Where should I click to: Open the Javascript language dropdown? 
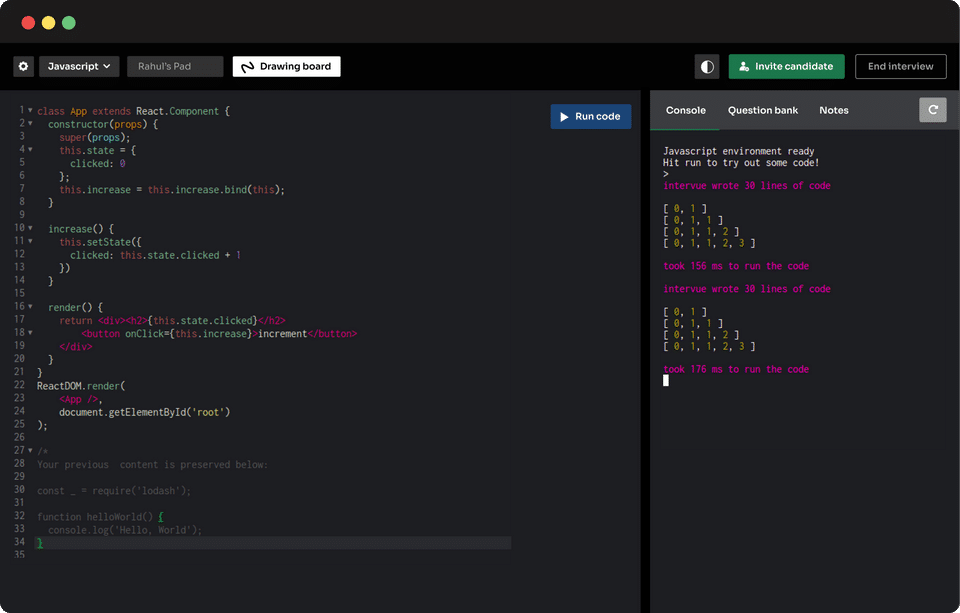[x=79, y=66]
